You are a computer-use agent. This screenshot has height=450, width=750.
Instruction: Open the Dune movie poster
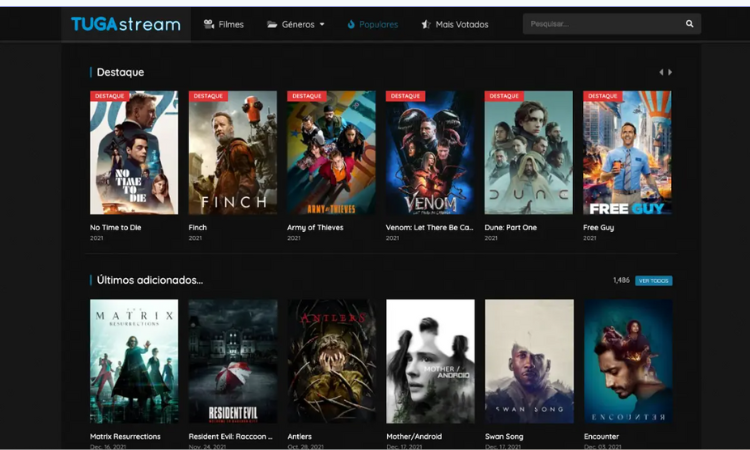coord(529,153)
